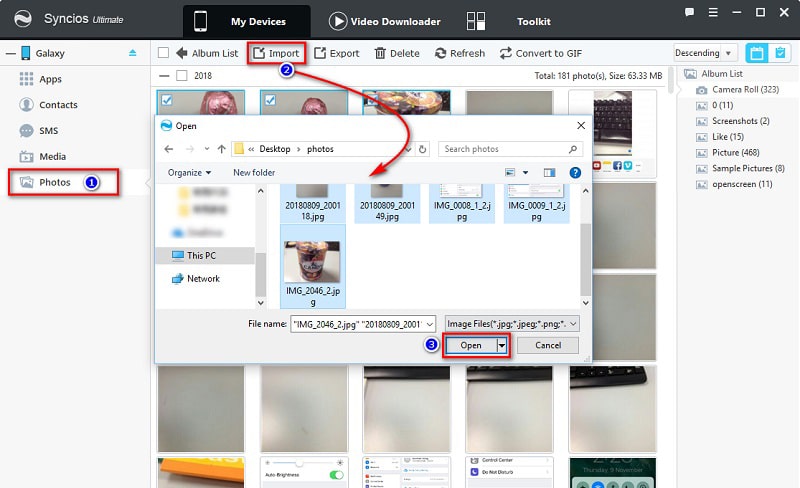Toggle the select-all checkbox beside Album List
The image size is (800, 488).
[x=164, y=53]
